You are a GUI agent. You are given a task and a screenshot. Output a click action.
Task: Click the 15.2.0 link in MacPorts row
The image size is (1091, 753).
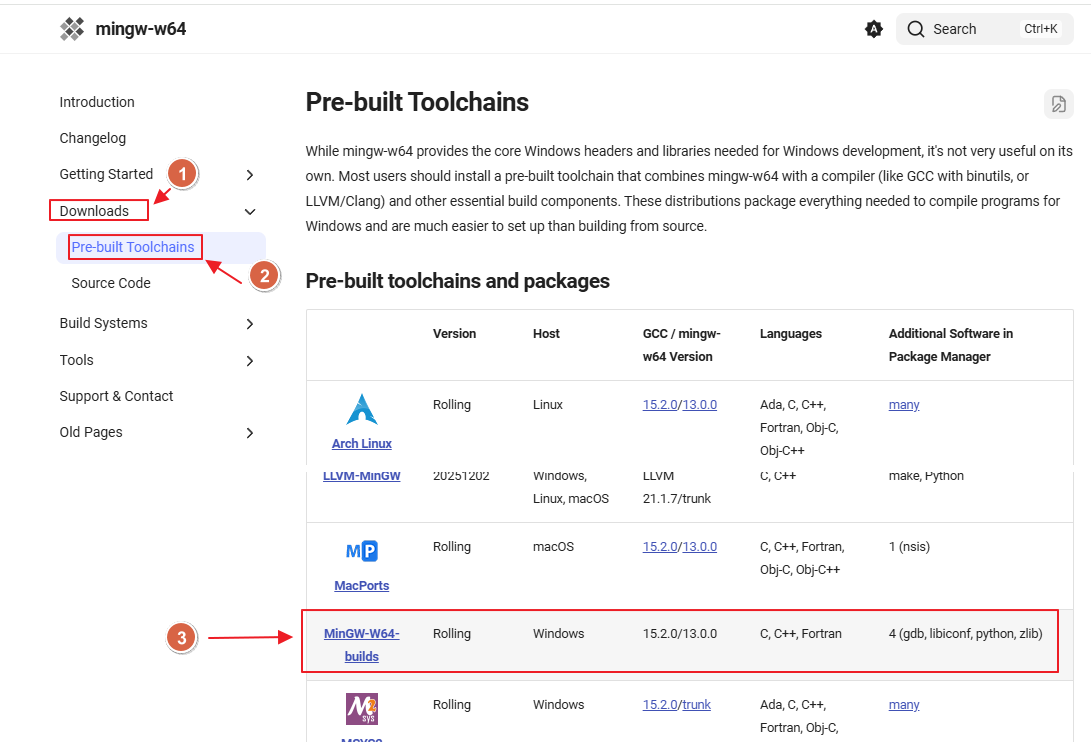click(660, 547)
